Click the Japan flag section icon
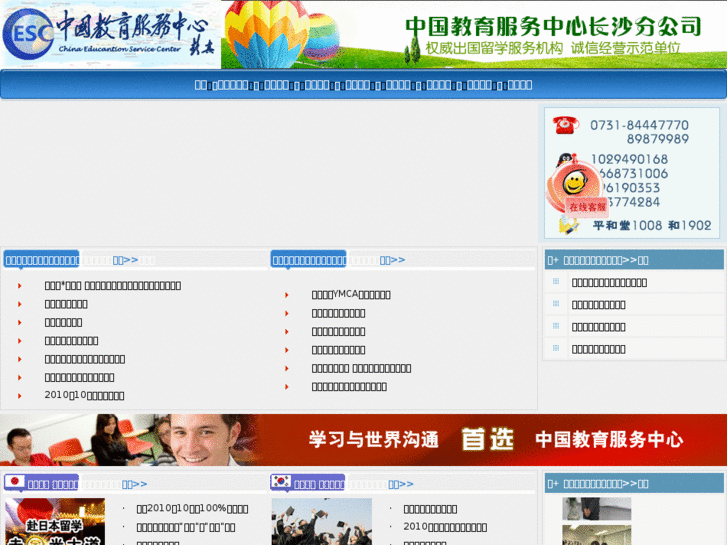 [14, 481]
